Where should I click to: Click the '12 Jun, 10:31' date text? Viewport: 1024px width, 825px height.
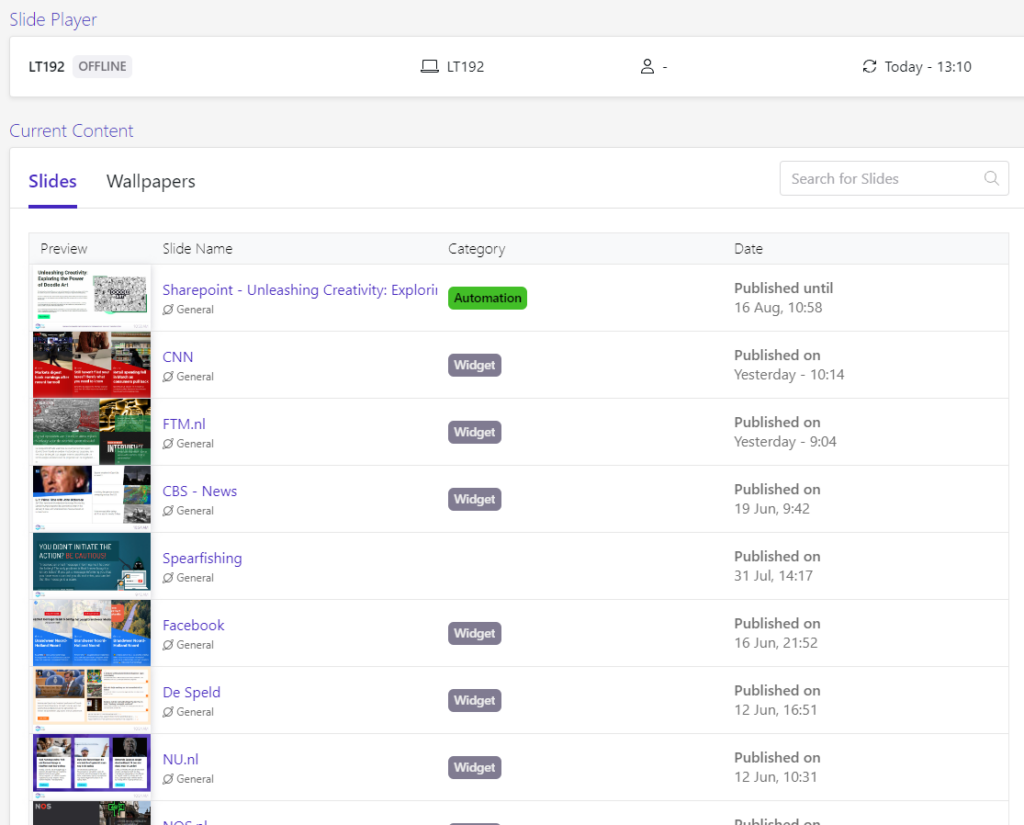775,777
